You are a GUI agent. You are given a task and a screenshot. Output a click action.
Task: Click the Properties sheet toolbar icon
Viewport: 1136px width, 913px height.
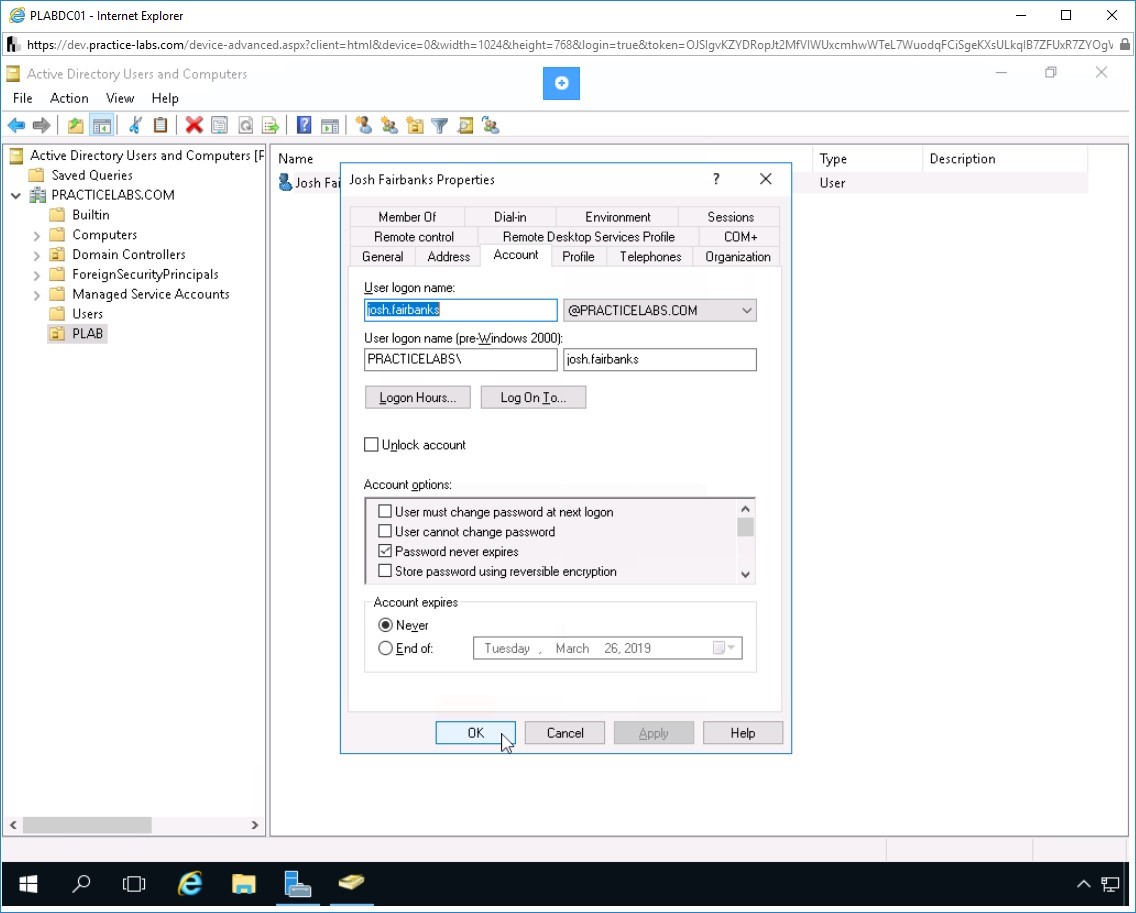click(219, 125)
